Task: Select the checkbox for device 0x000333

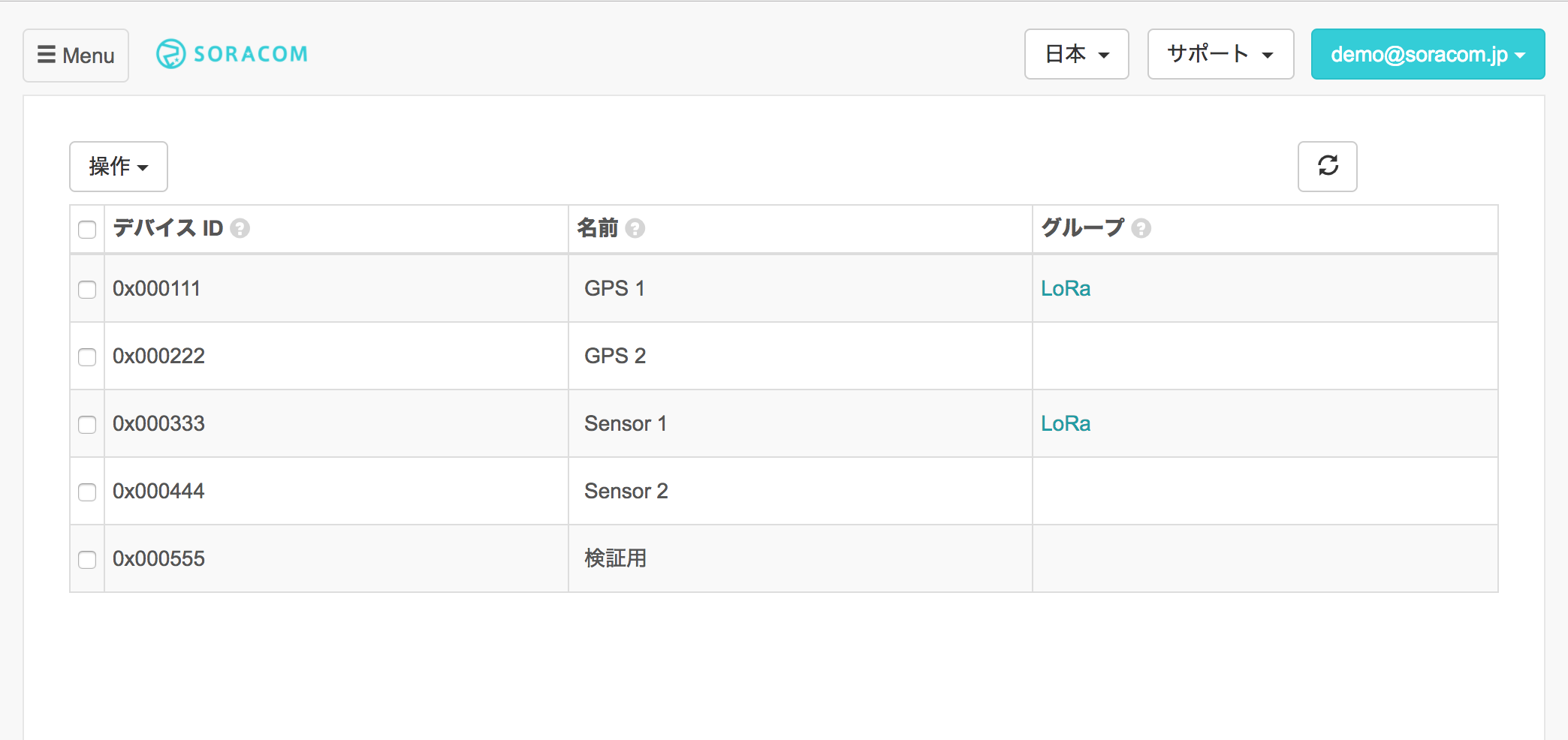Action: click(87, 424)
